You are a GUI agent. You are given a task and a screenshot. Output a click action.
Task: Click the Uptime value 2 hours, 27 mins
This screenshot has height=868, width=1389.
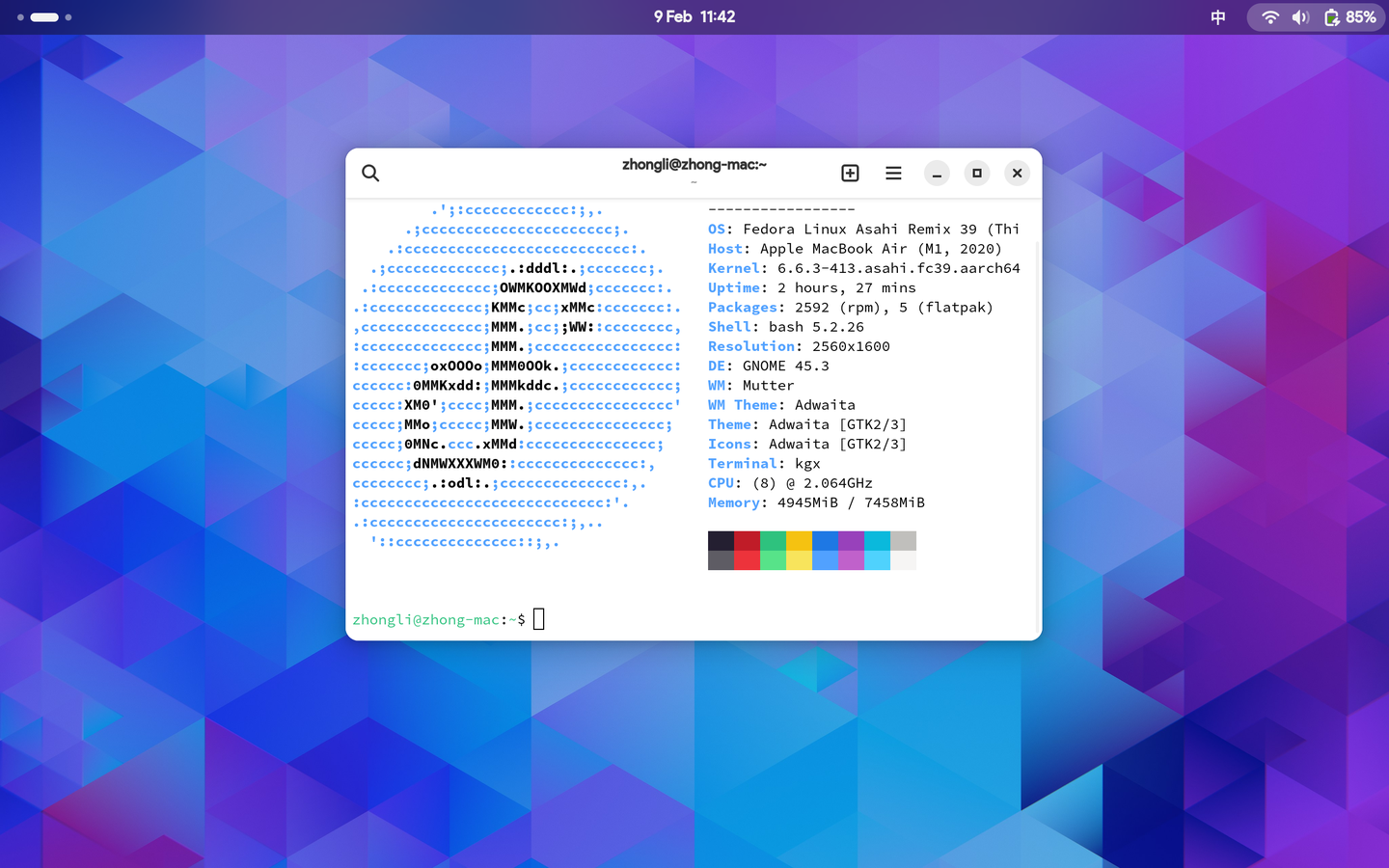(x=847, y=288)
